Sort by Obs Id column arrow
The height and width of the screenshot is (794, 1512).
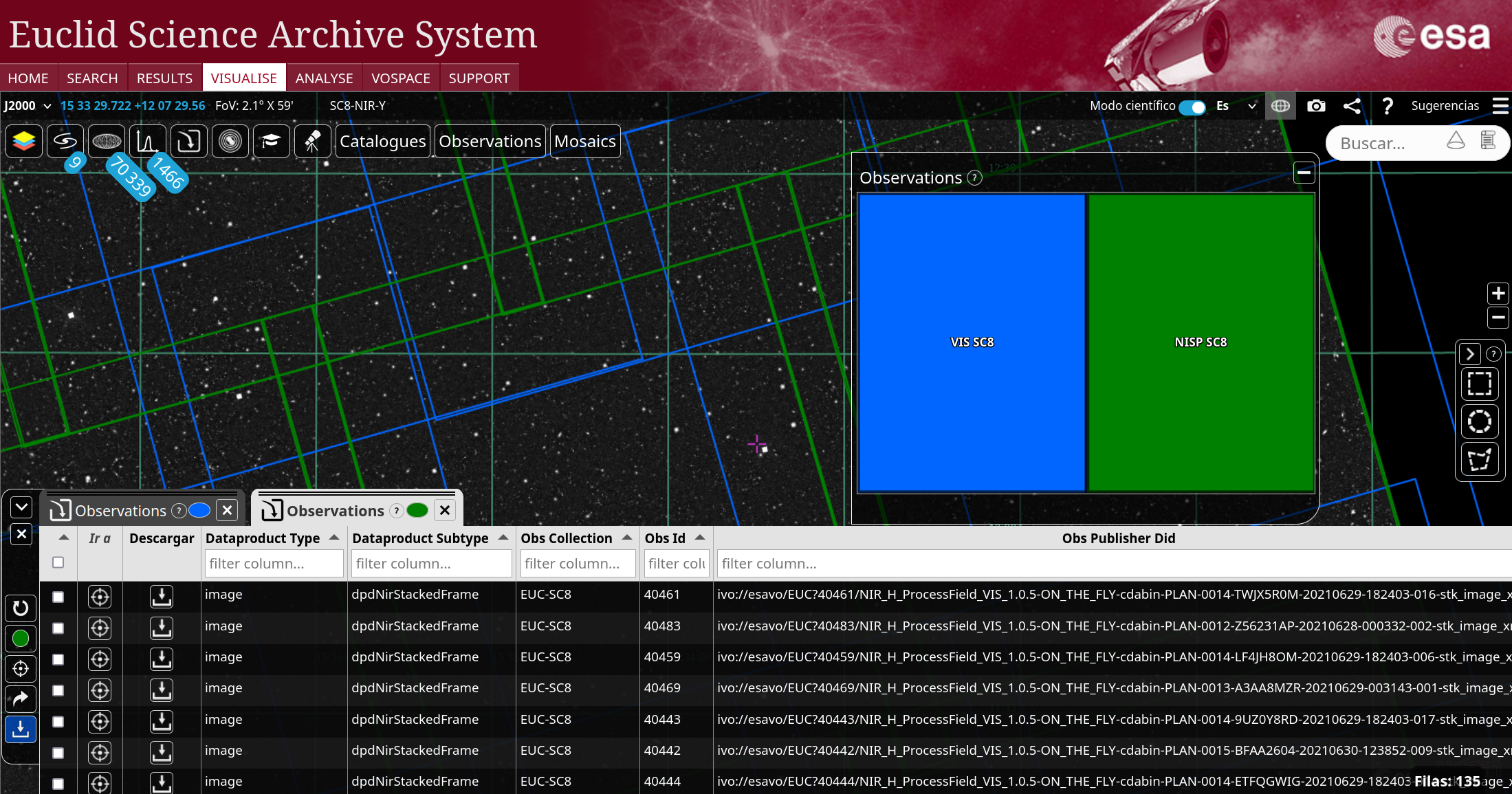point(700,538)
